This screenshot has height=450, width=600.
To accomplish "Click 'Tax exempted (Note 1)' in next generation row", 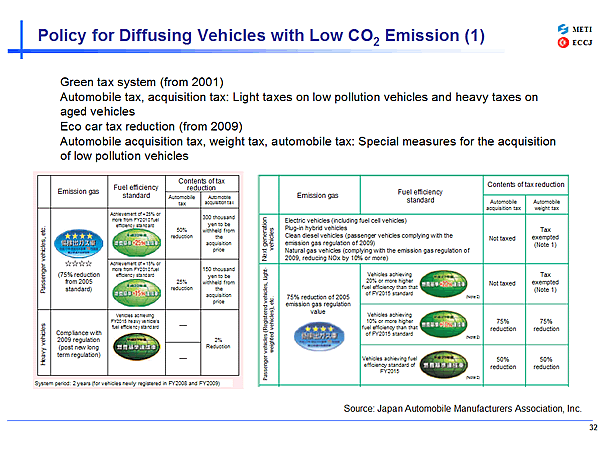I will pos(546,237).
